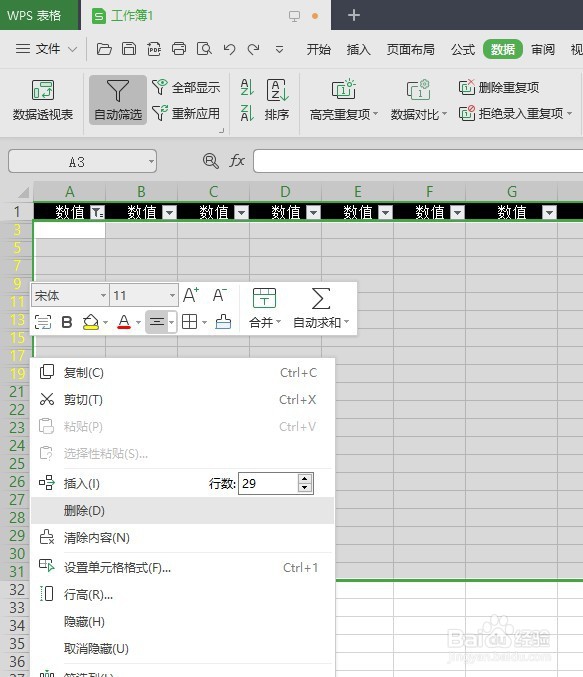
Task: Sort ascending with the A-Z icon
Action: point(247,87)
